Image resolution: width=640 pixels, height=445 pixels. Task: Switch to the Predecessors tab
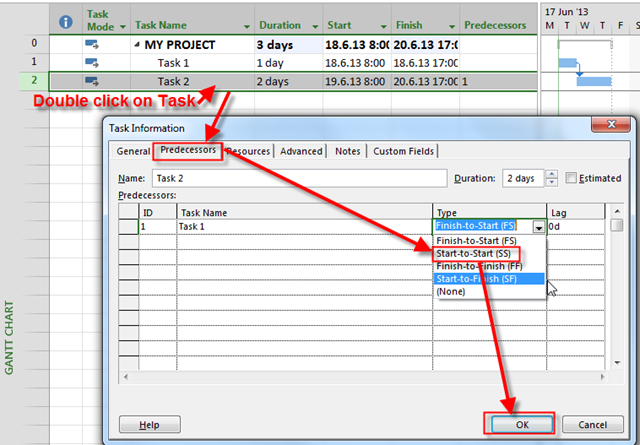[x=186, y=151]
